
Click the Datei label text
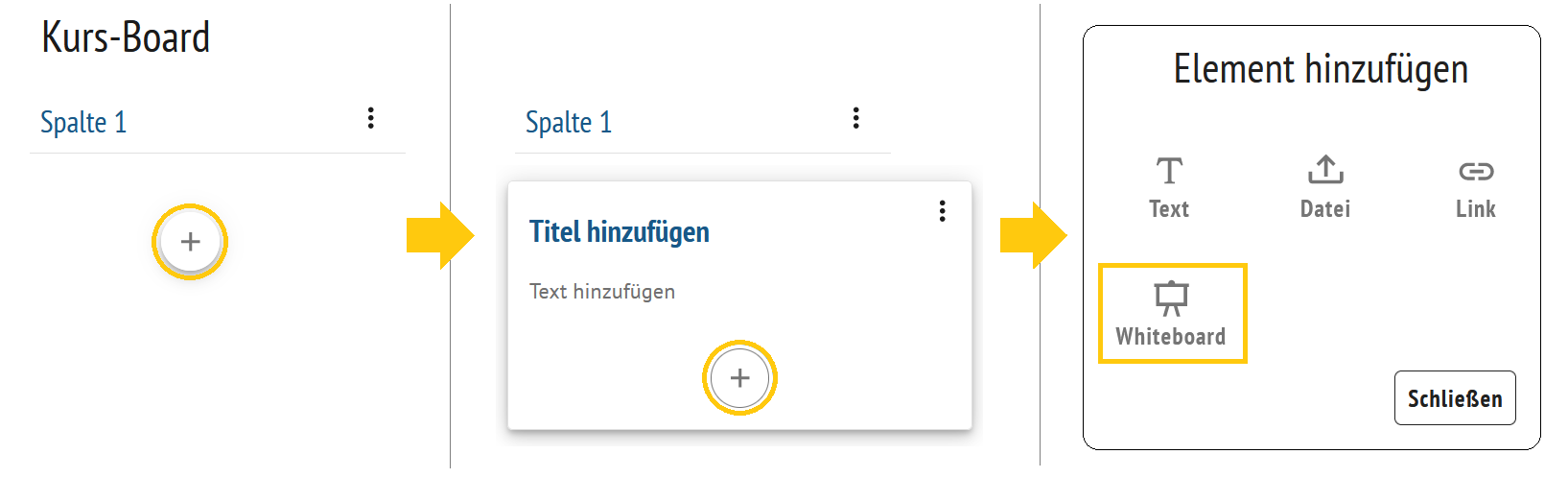[1325, 209]
